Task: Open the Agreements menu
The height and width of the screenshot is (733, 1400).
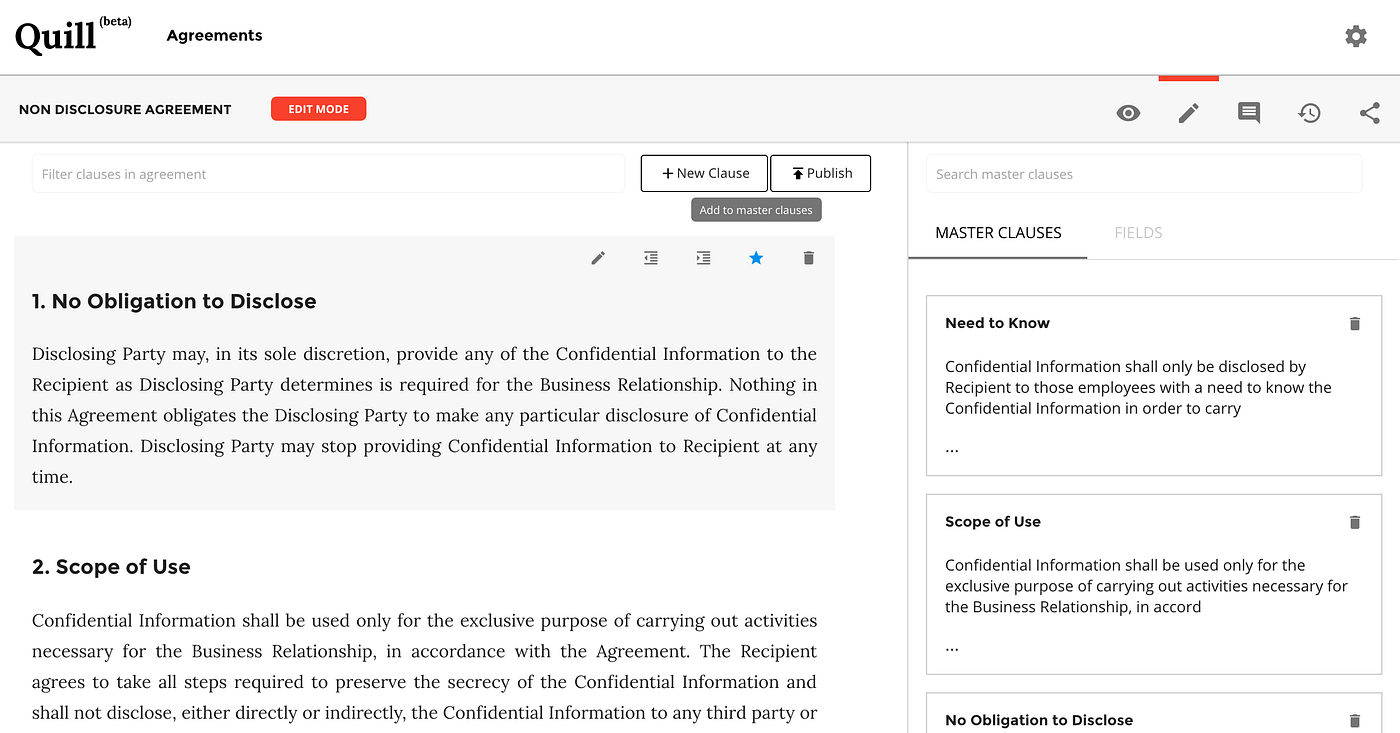Action: [x=214, y=35]
